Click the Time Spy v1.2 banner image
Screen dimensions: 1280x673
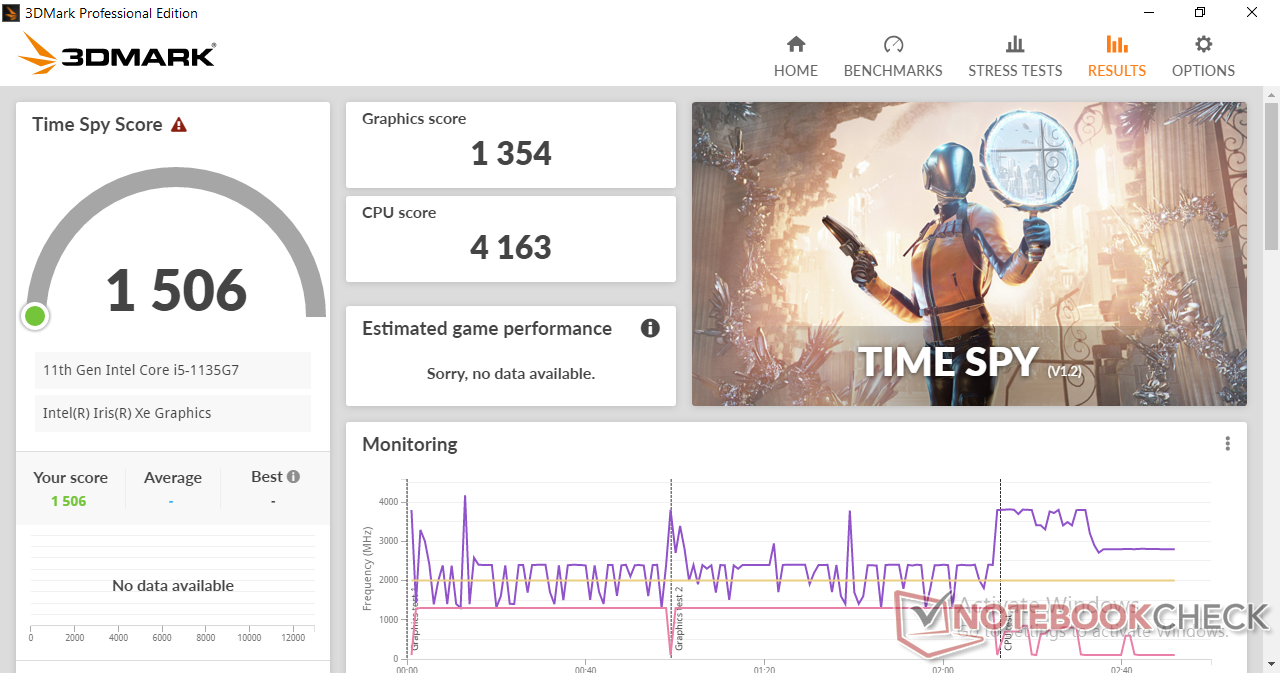(x=968, y=254)
